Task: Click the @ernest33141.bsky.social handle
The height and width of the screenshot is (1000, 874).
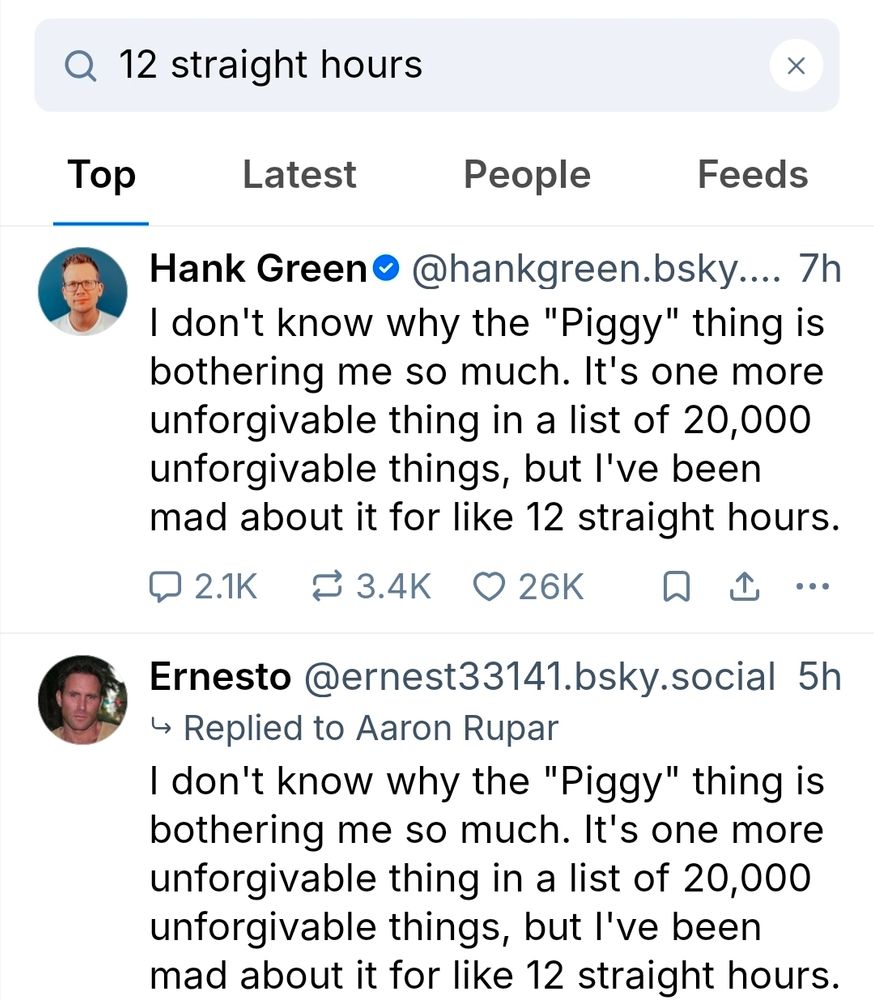Action: point(539,677)
